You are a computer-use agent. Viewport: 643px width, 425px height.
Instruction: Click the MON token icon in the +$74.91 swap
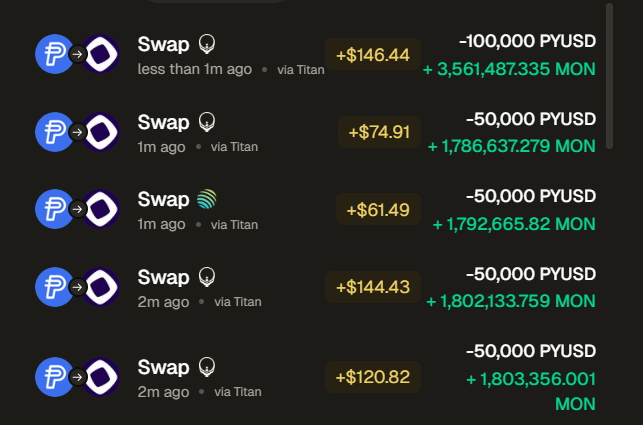pyautogui.click(x=102, y=131)
